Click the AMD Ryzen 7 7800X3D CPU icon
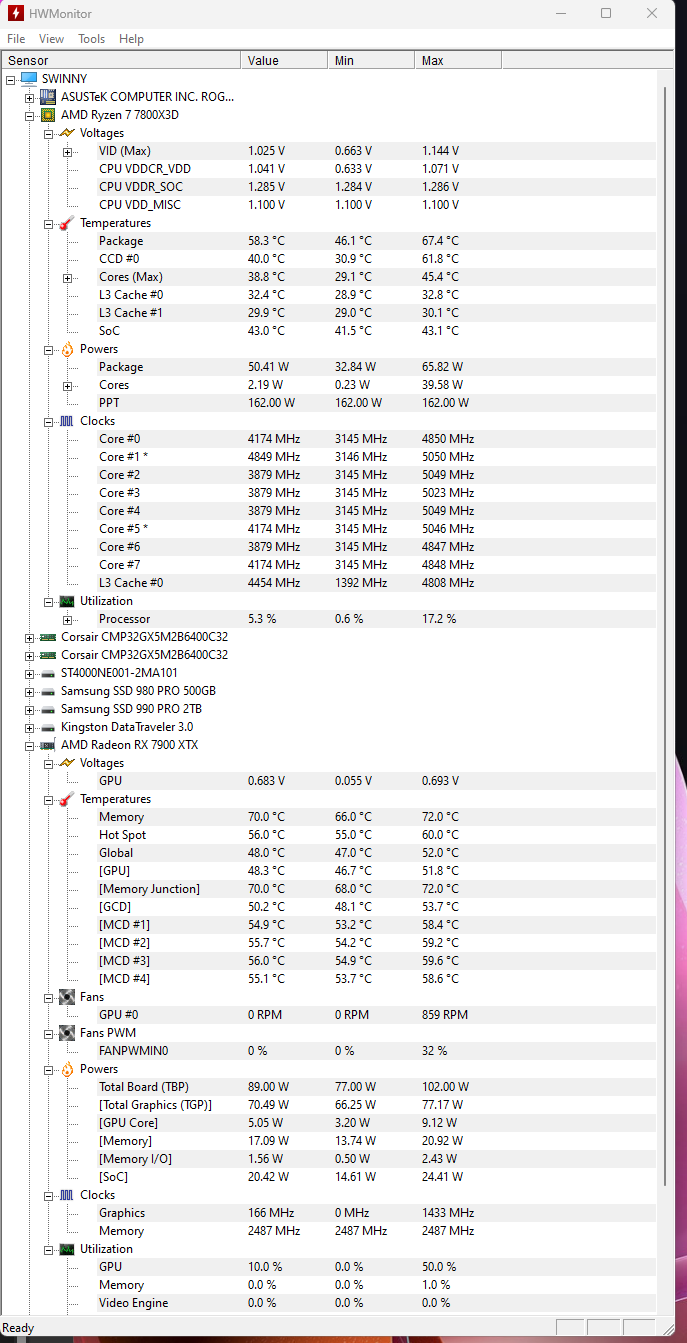 click(48, 115)
